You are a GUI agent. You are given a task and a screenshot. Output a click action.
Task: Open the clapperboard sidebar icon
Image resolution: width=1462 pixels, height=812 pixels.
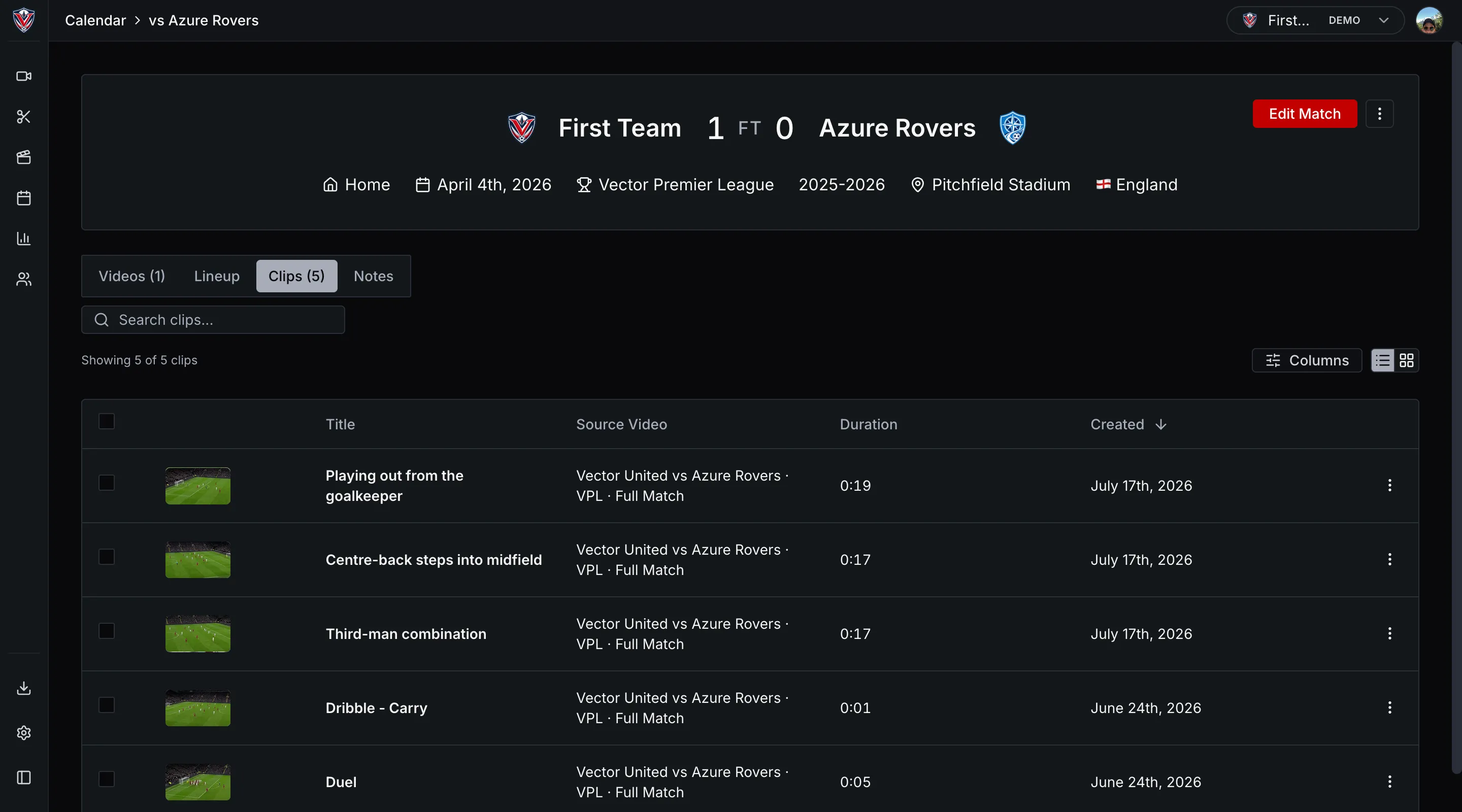click(24, 157)
